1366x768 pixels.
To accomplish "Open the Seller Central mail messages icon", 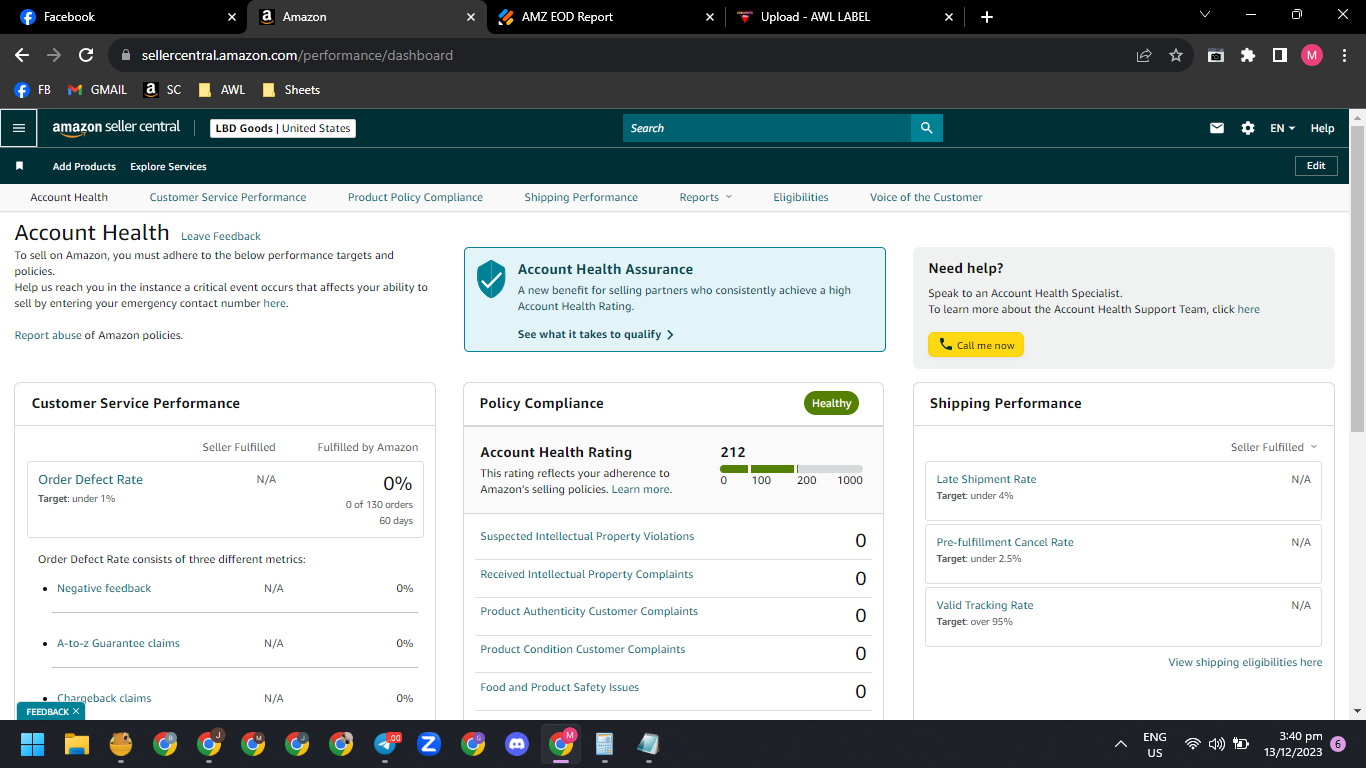I will click(x=1217, y=128).
